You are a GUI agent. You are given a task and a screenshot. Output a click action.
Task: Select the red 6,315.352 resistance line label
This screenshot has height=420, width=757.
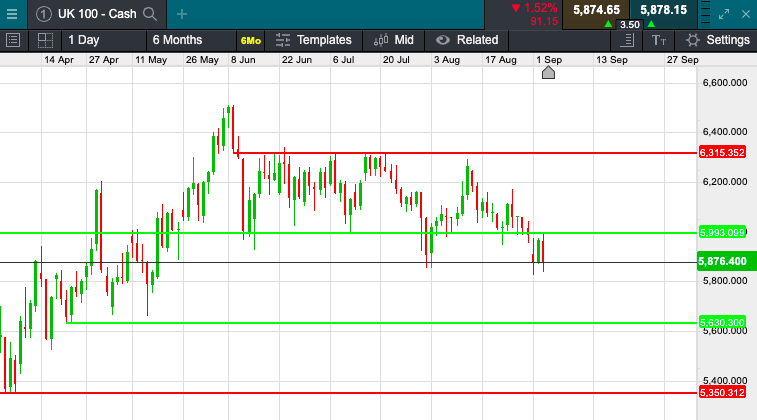pyautogui.click(x=722, y=153)
